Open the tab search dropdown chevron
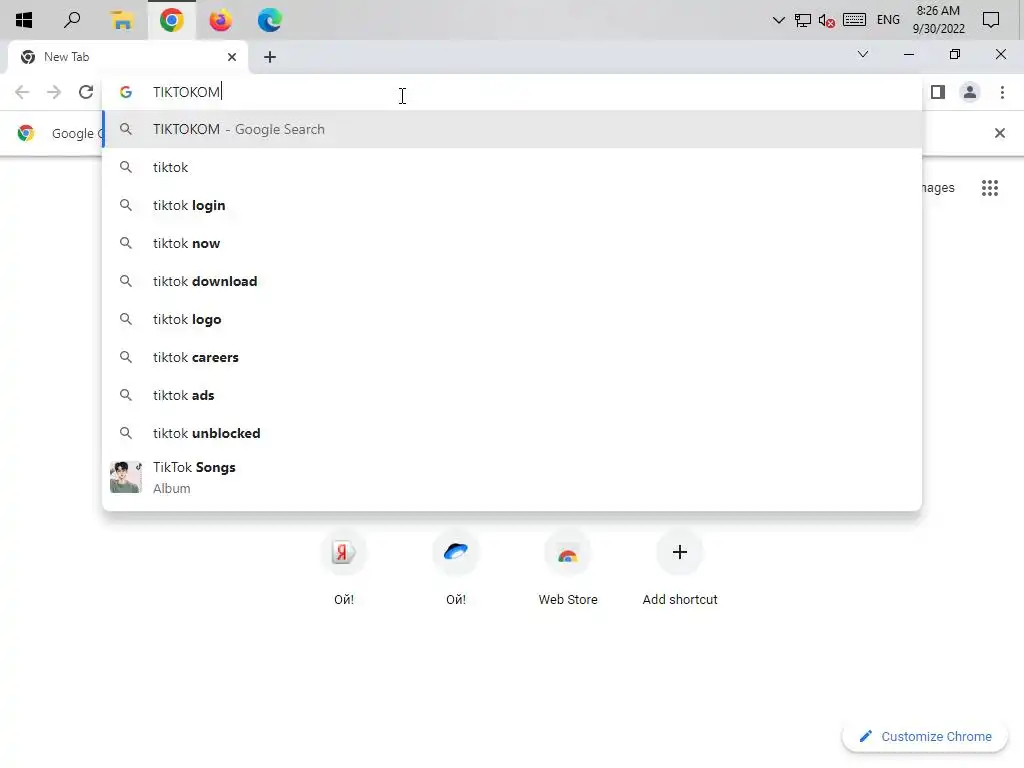 [863, 54]
